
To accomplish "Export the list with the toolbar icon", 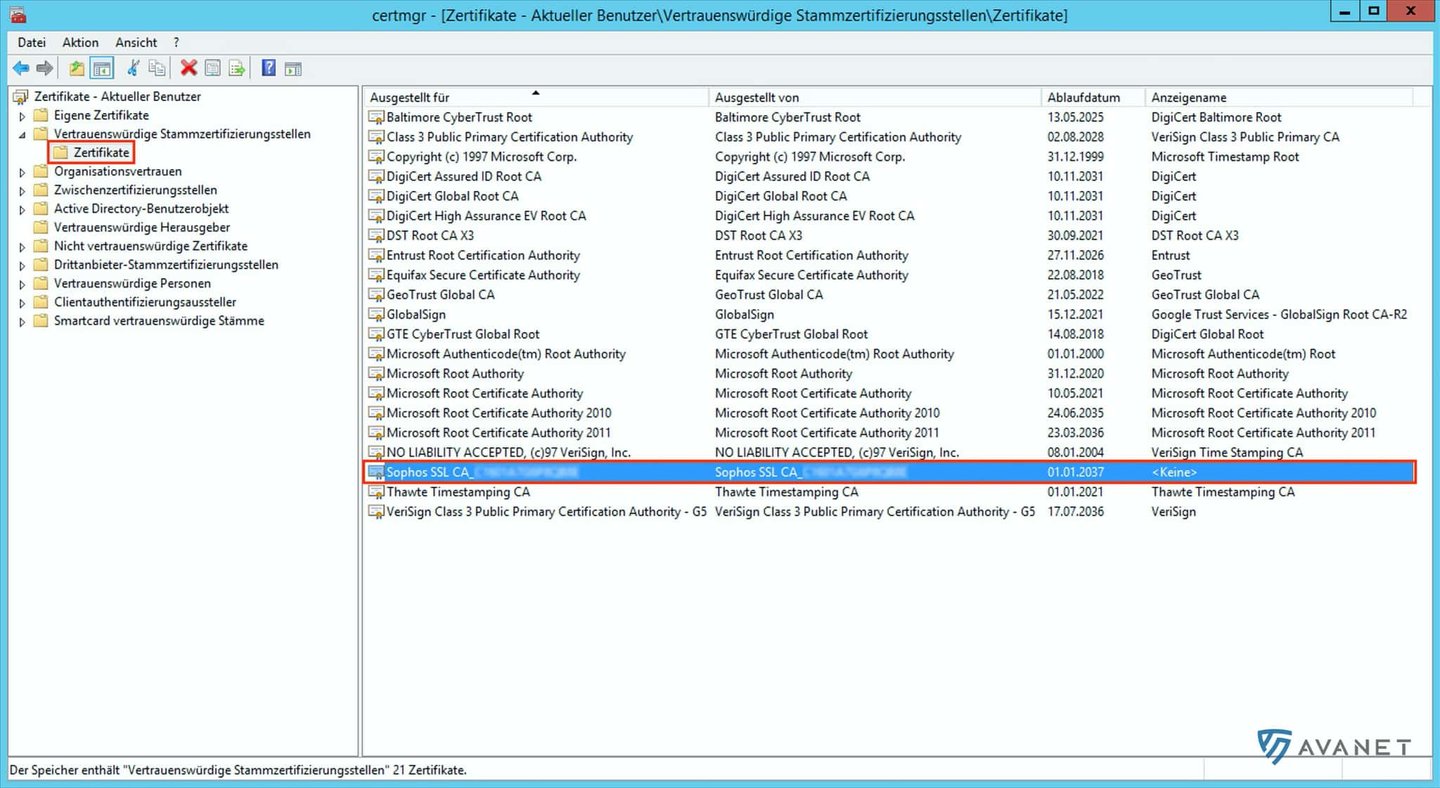I will coord(237,68).
